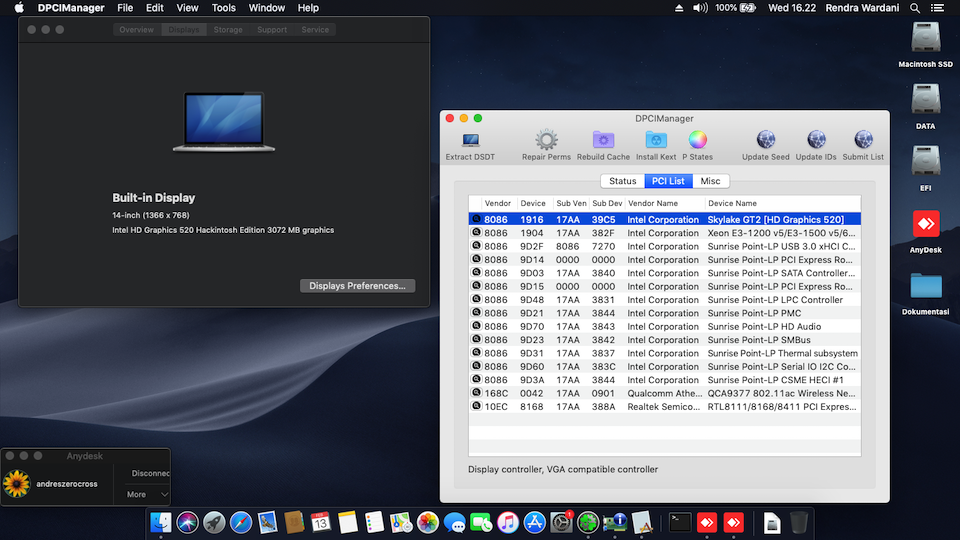Switch to the Status tab in DPCIManager
Image resolution: width=960 pixels, height=540 pixels.
point(623,181)
